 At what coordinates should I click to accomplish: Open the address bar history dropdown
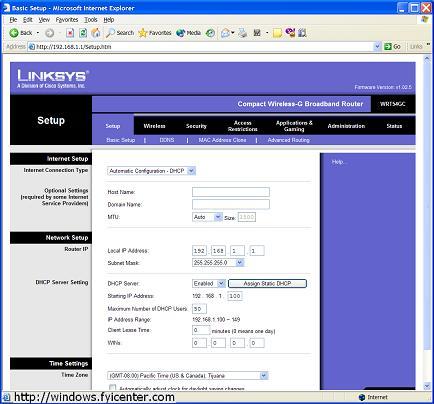click(377, 47)
